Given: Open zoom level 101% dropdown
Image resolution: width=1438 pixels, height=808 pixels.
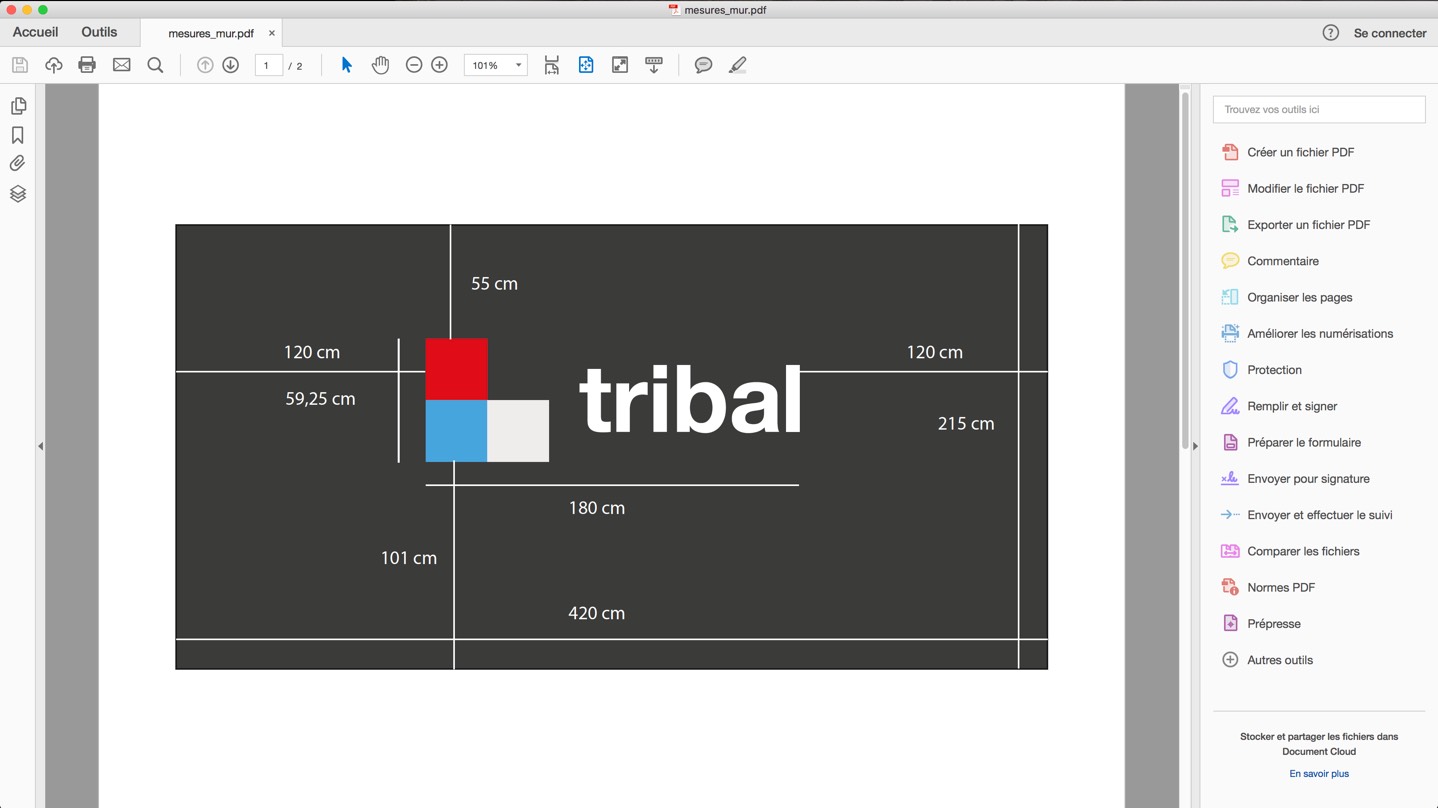Looking at the screenshot, I should (495, 65).
